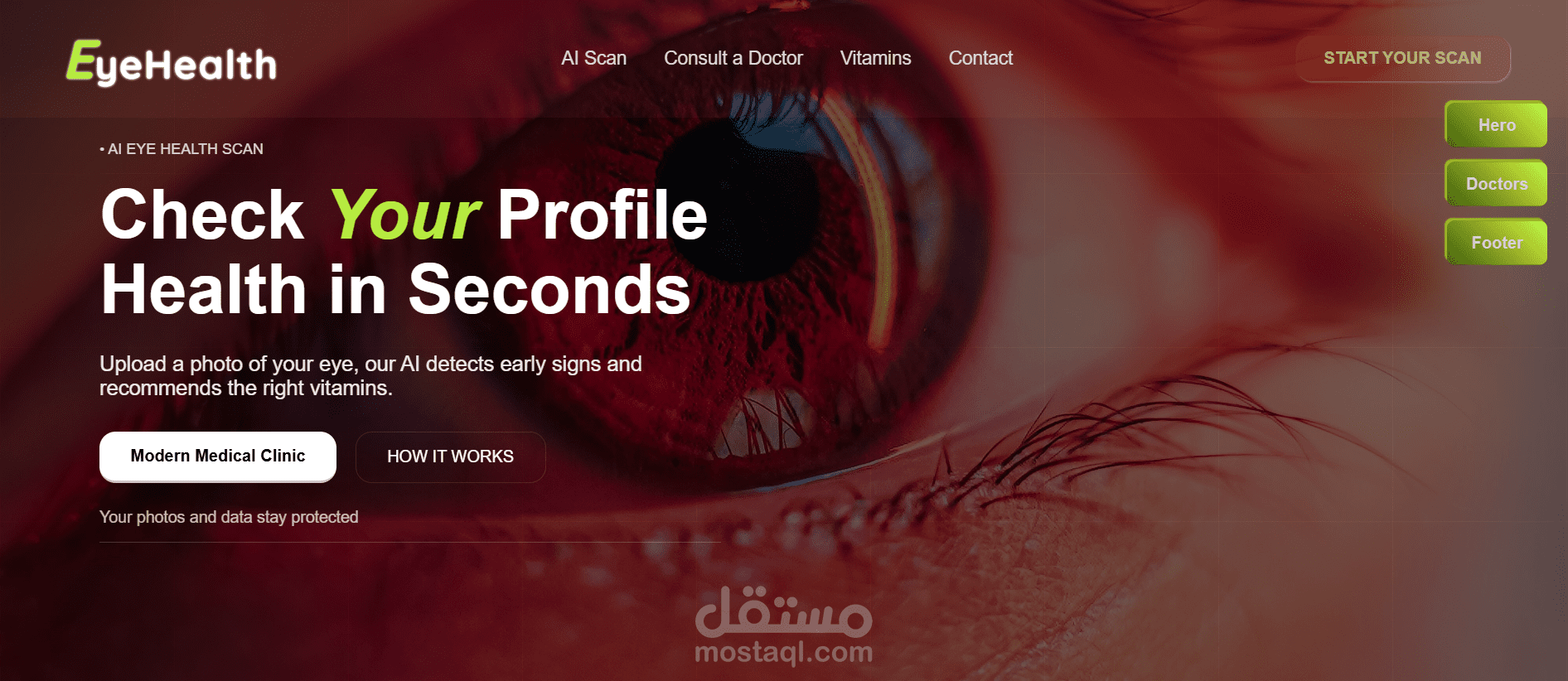Select Vitamins in the navigation bar
The image size is (1568, 681).
tap(875, 58)
